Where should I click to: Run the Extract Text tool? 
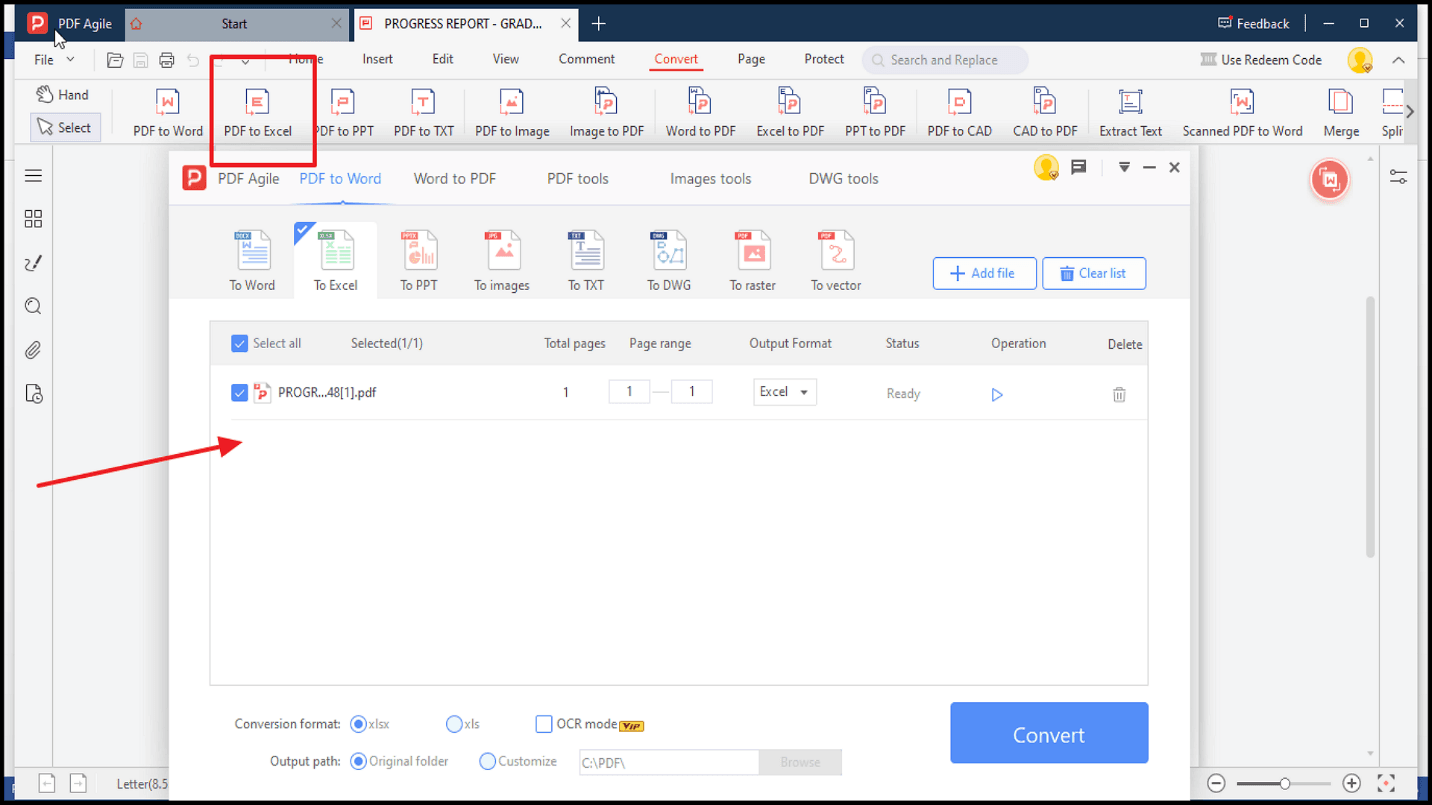[1130, 112]
